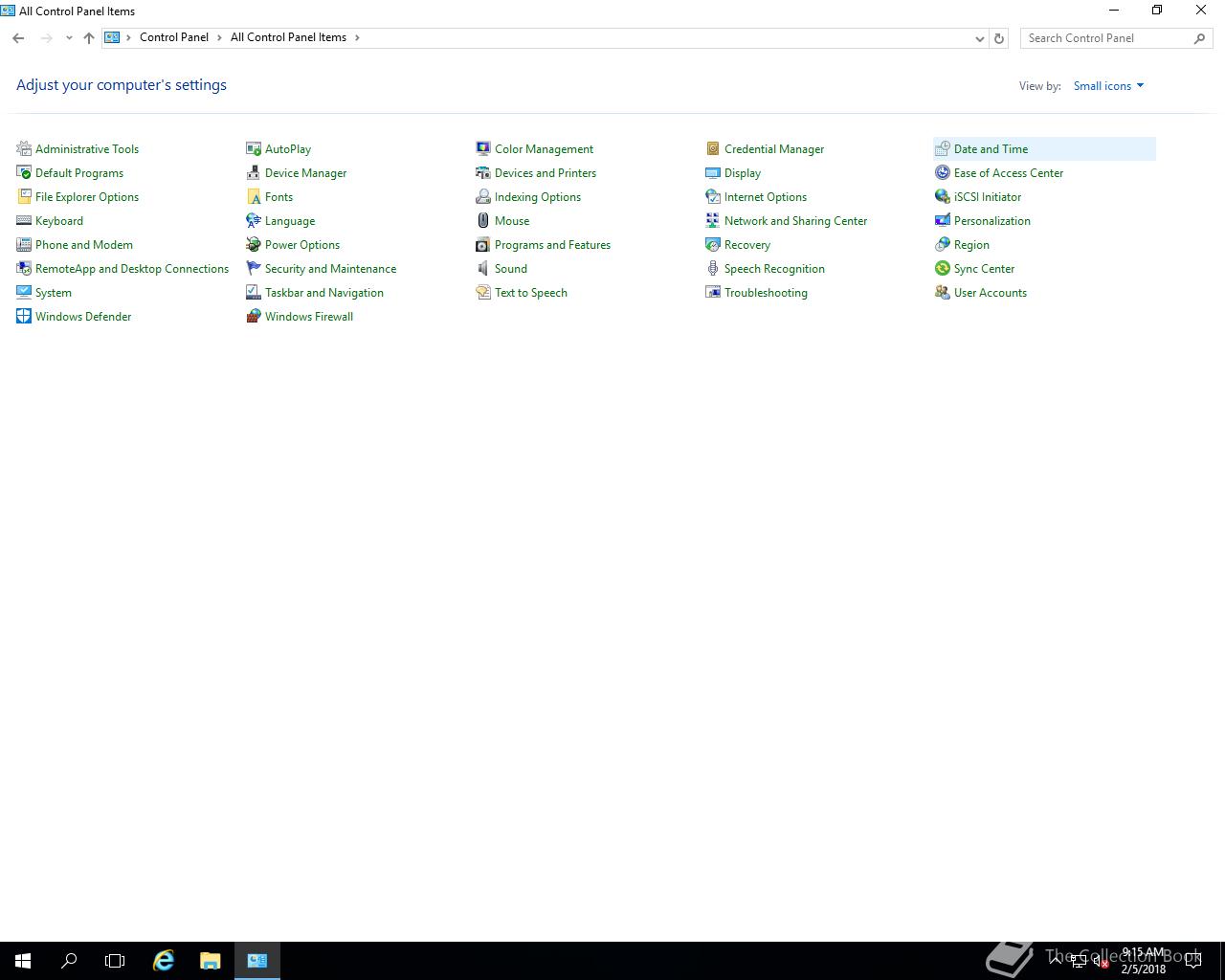Click the Fonts folder icon
This screenshot has height=980, width=1225.
(254, 196)
